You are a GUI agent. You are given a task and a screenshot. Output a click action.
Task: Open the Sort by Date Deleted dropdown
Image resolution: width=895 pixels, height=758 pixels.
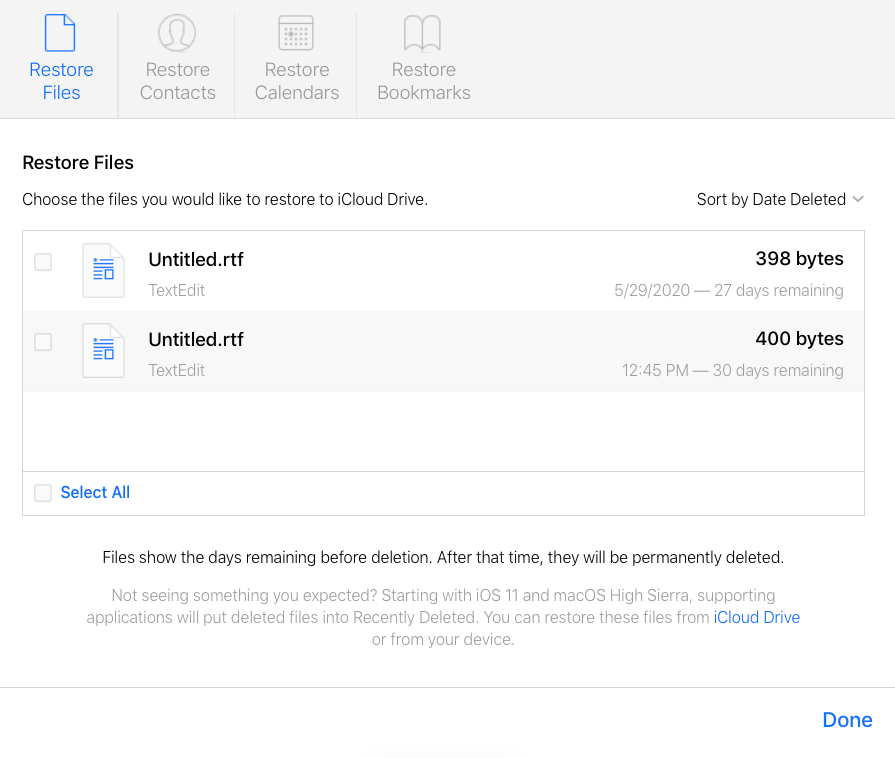click(771, 199)
